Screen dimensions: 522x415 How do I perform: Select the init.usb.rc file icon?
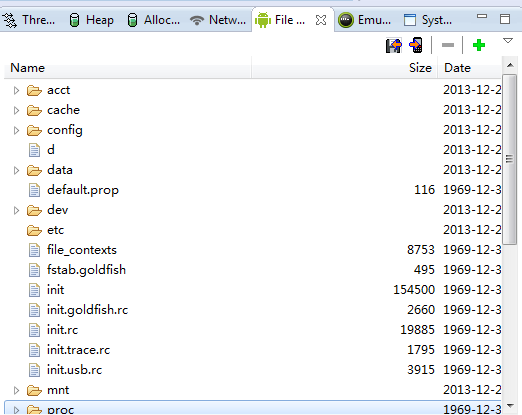click(34, 370)
